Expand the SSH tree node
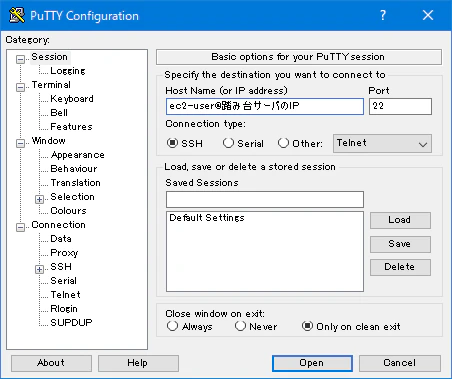The width and height of the screenshot is (452, 379). pos(39,269)
